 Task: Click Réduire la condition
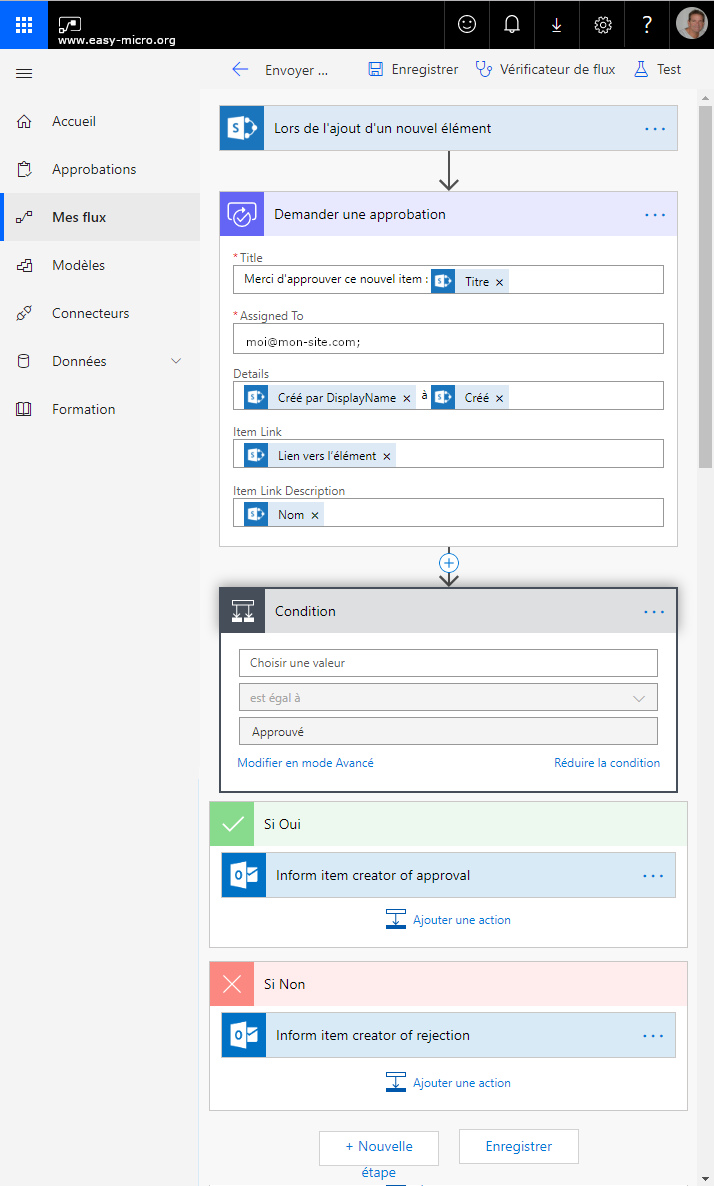[x=607, y=762]
